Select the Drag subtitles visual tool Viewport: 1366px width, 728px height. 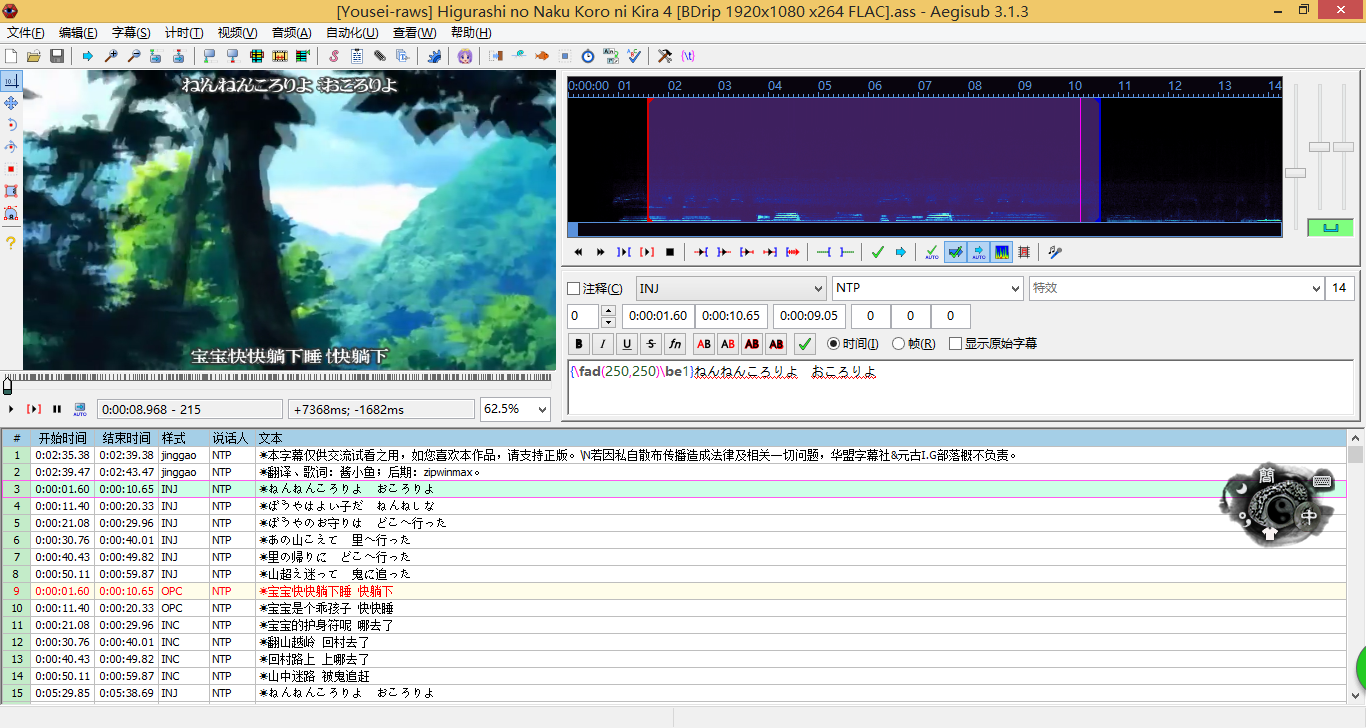(11, 103)
